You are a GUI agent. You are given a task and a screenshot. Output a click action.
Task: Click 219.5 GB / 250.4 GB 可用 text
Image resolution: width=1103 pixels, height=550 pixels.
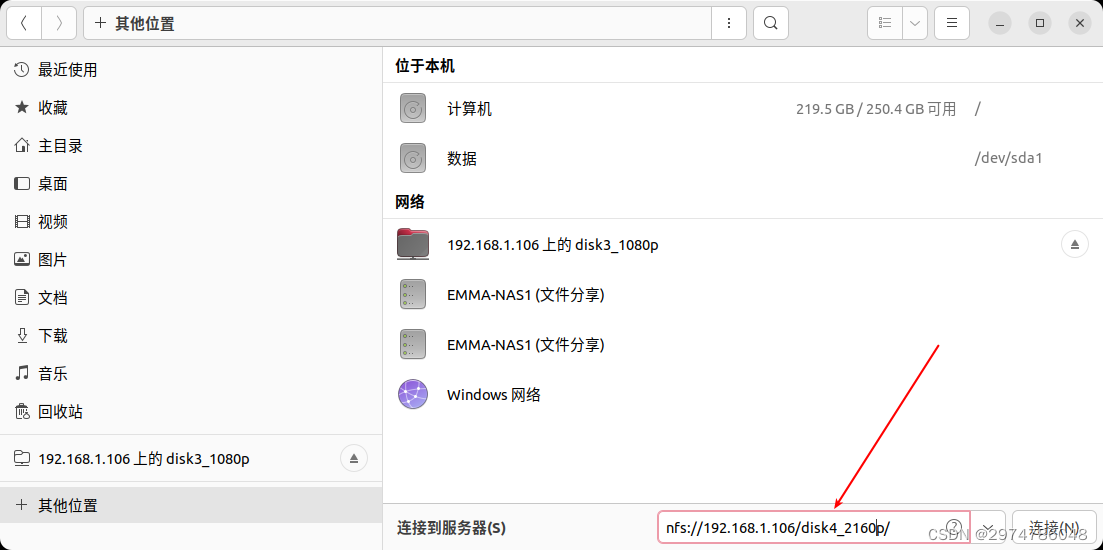coord(876,109)
